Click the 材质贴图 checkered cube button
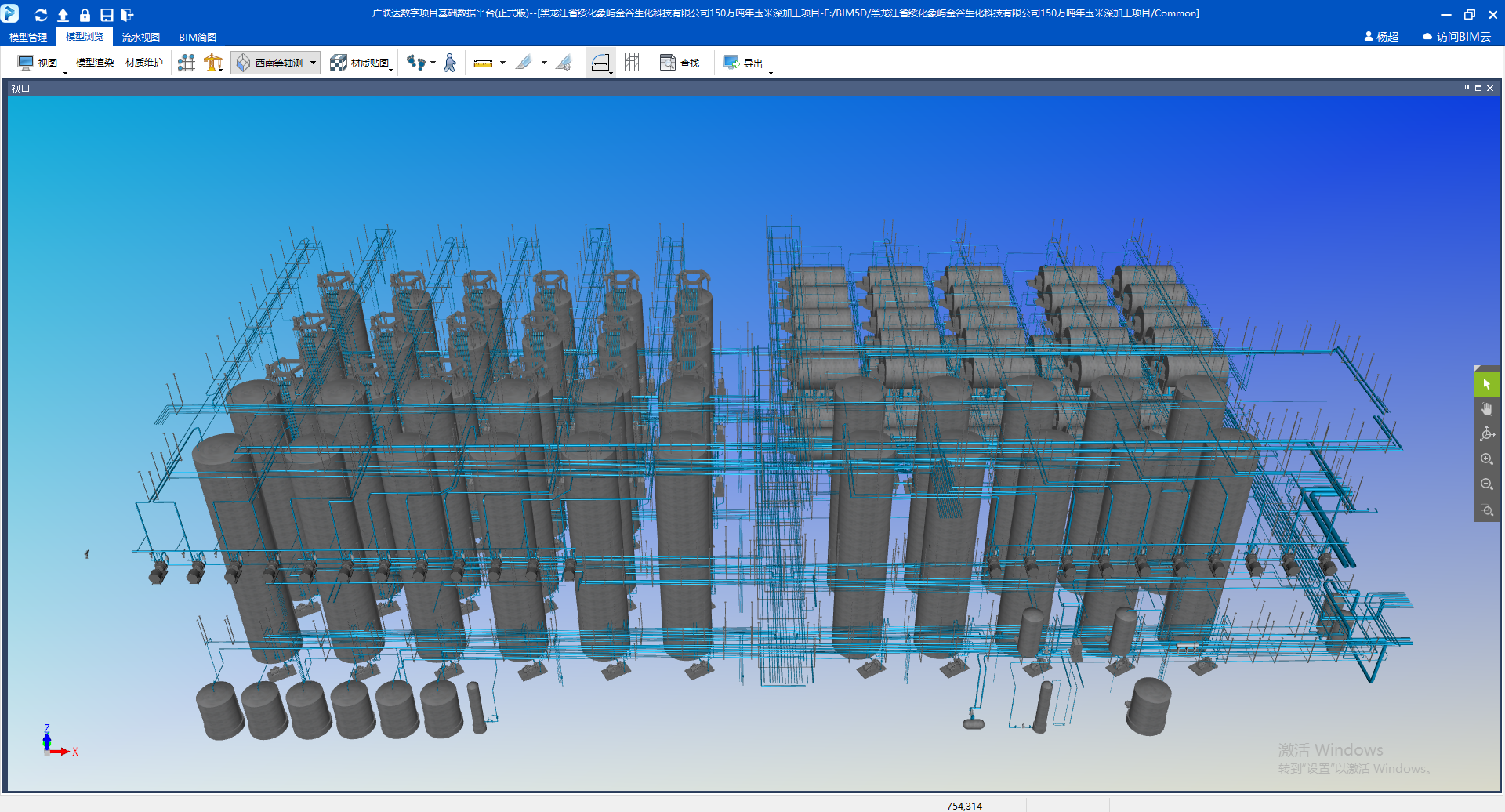Viewport: 1505px width, 812px height. (x=359, y=63)
